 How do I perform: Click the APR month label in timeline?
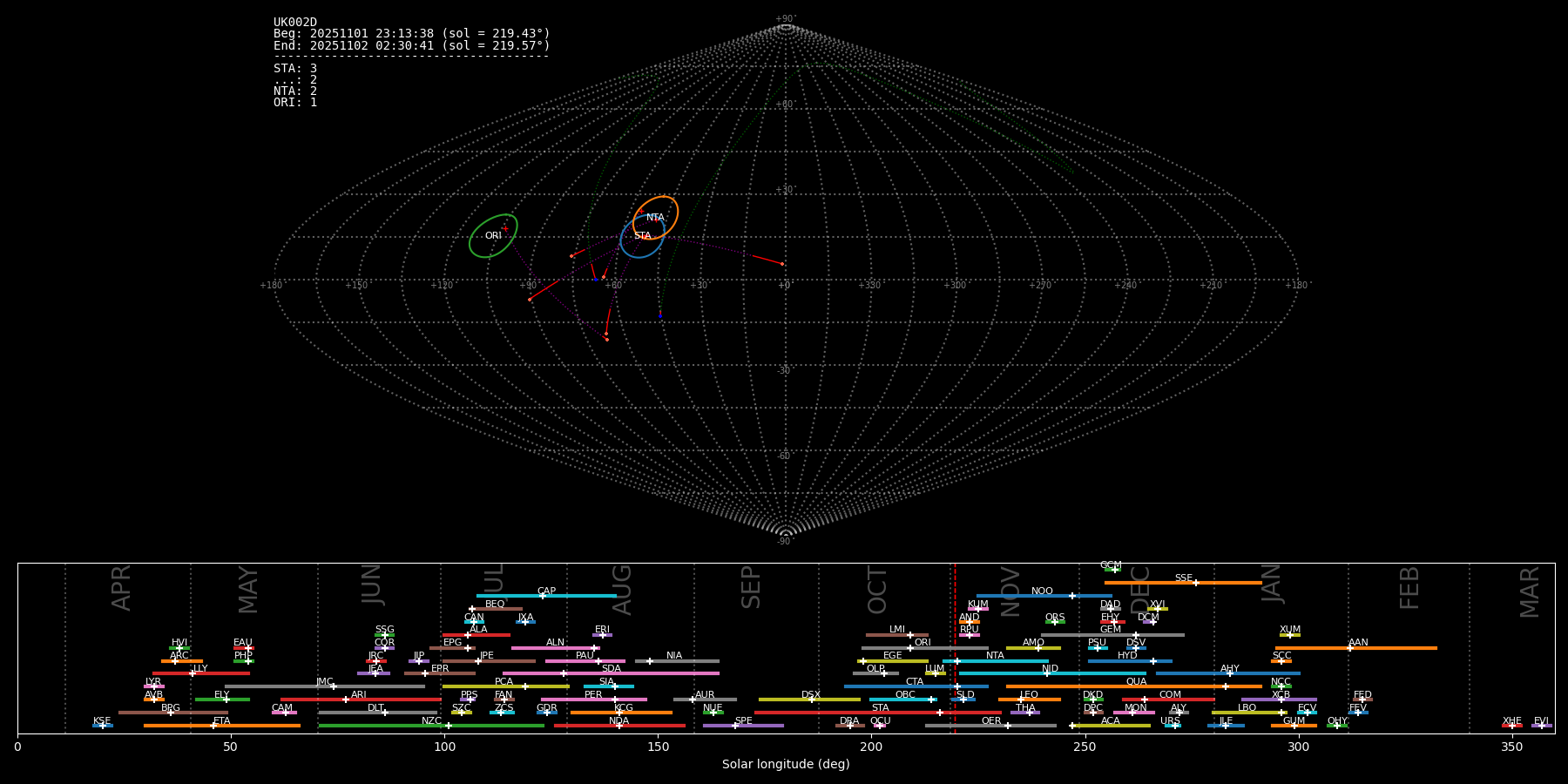click(x=122, y=587)
